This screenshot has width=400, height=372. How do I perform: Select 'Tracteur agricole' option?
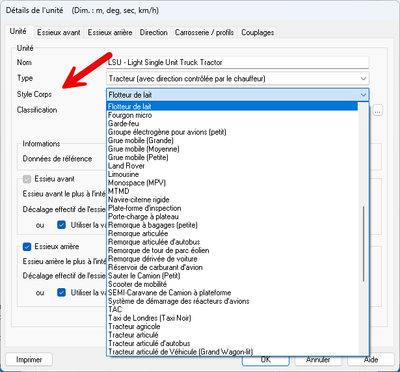pyautogui.click(x=232, y=327)
